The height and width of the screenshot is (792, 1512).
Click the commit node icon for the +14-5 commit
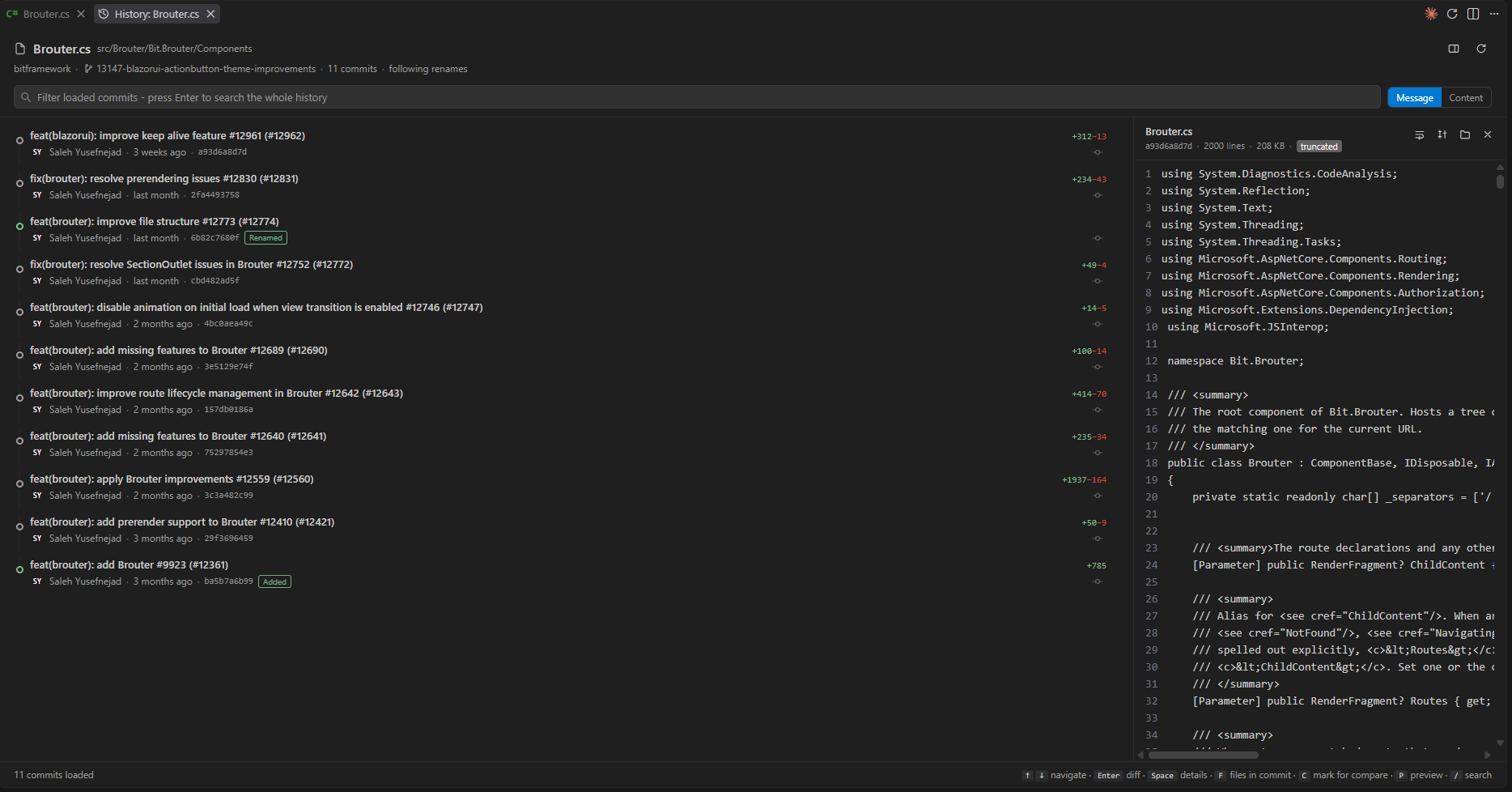pyautogui.click(x=1098, y=324)
